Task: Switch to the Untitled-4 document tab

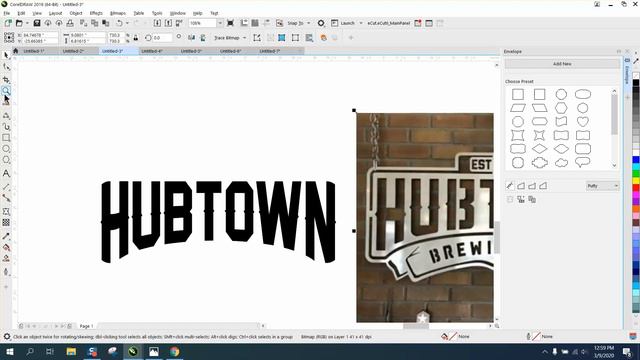Action: tap(152, 51)
